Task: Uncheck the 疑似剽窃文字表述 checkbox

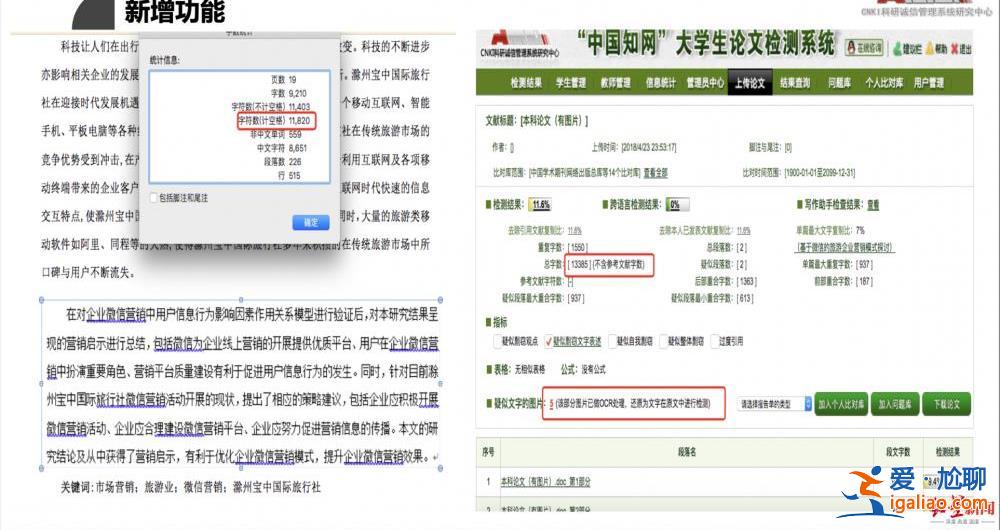Action: (548, 341)
